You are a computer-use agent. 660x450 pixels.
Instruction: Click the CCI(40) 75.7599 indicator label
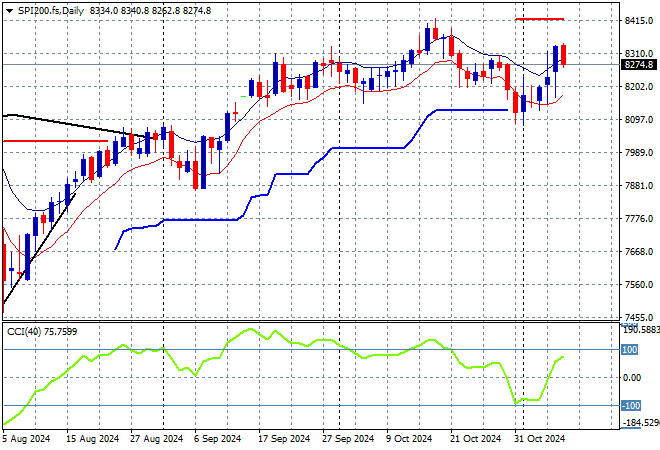42,332
